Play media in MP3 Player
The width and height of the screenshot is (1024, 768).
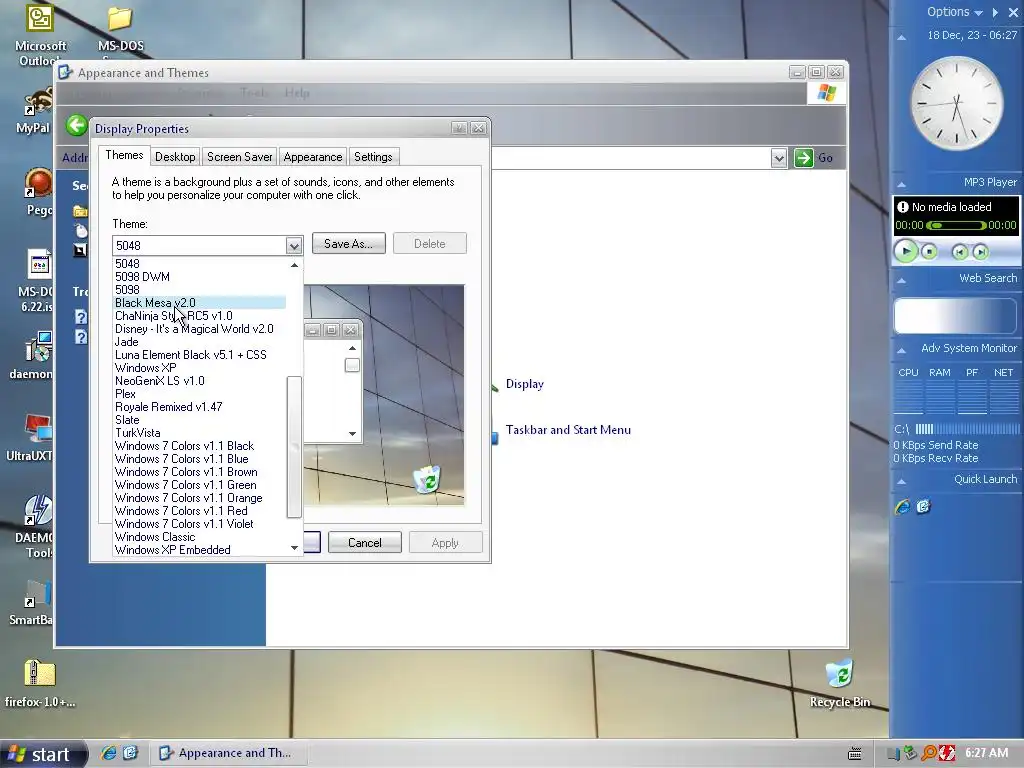click(906, 251)
